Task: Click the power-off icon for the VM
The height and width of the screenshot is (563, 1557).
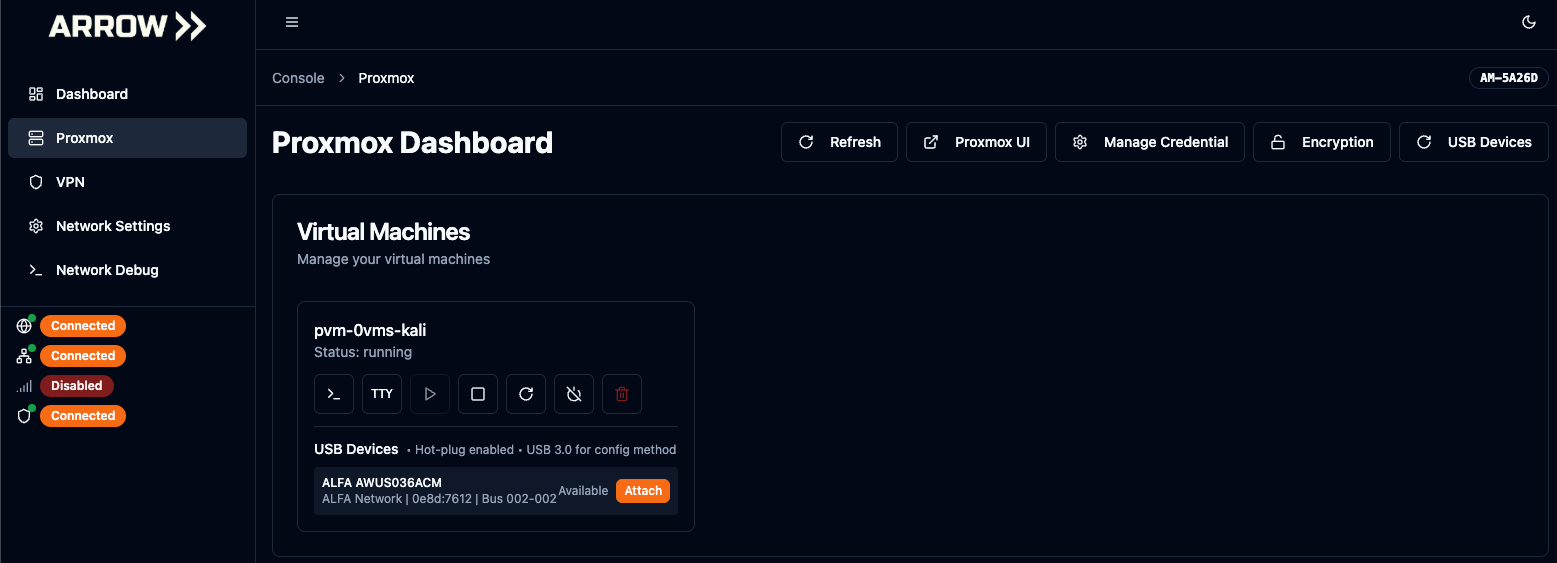Action: point(574,394)
